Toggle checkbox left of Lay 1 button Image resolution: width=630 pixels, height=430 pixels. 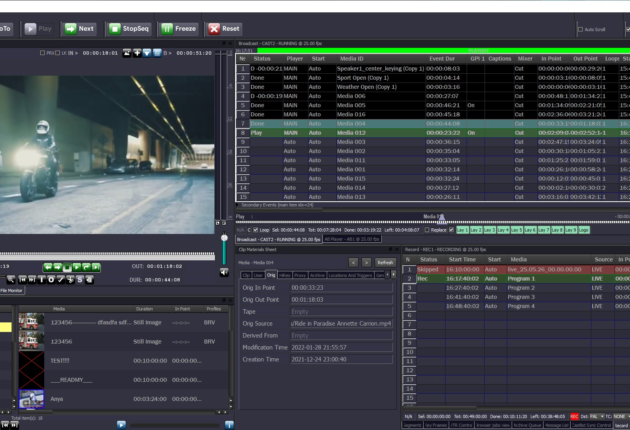click(452, 230)
